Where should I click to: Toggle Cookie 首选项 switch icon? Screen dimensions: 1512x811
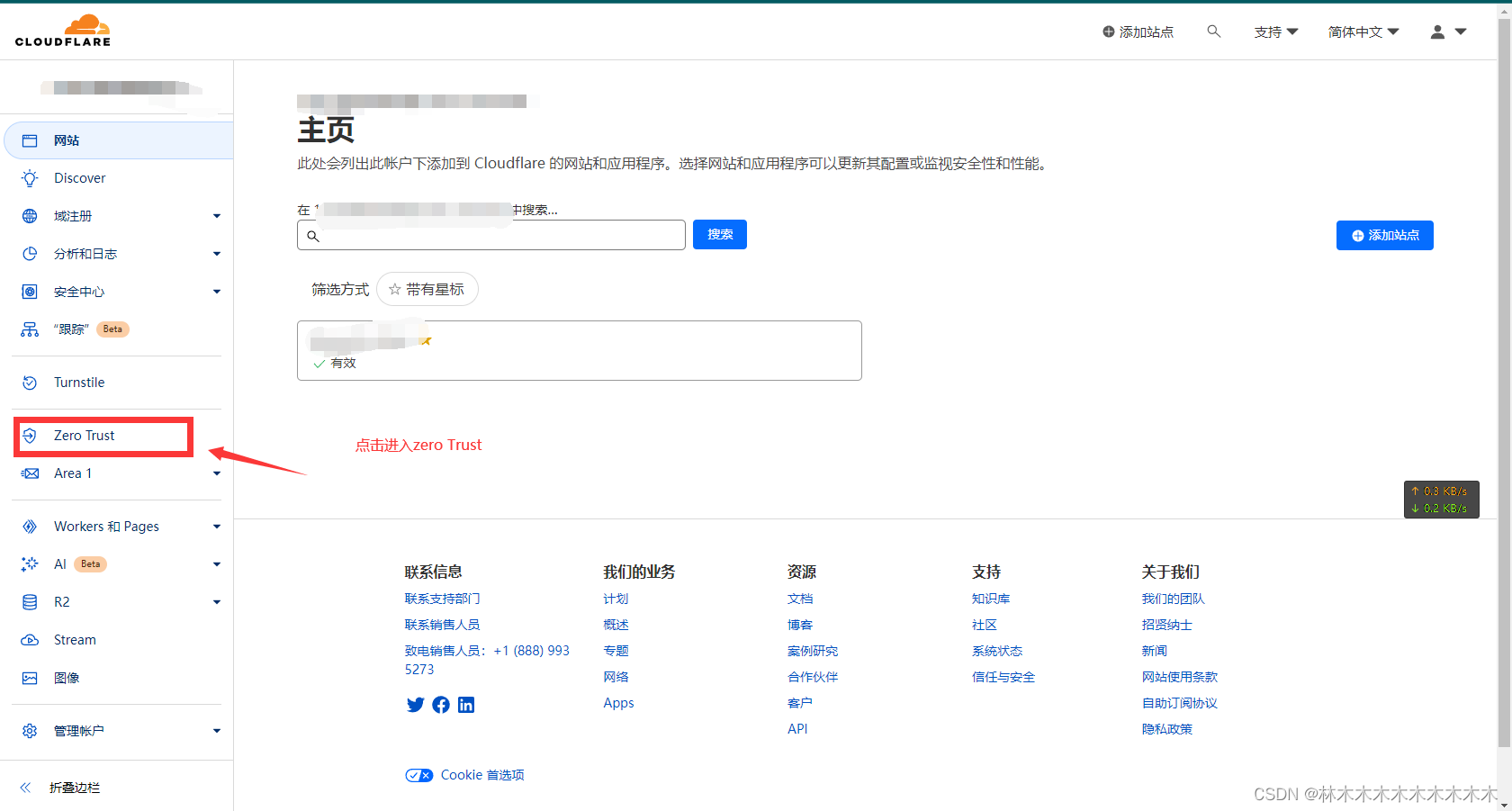click(419, 775)
